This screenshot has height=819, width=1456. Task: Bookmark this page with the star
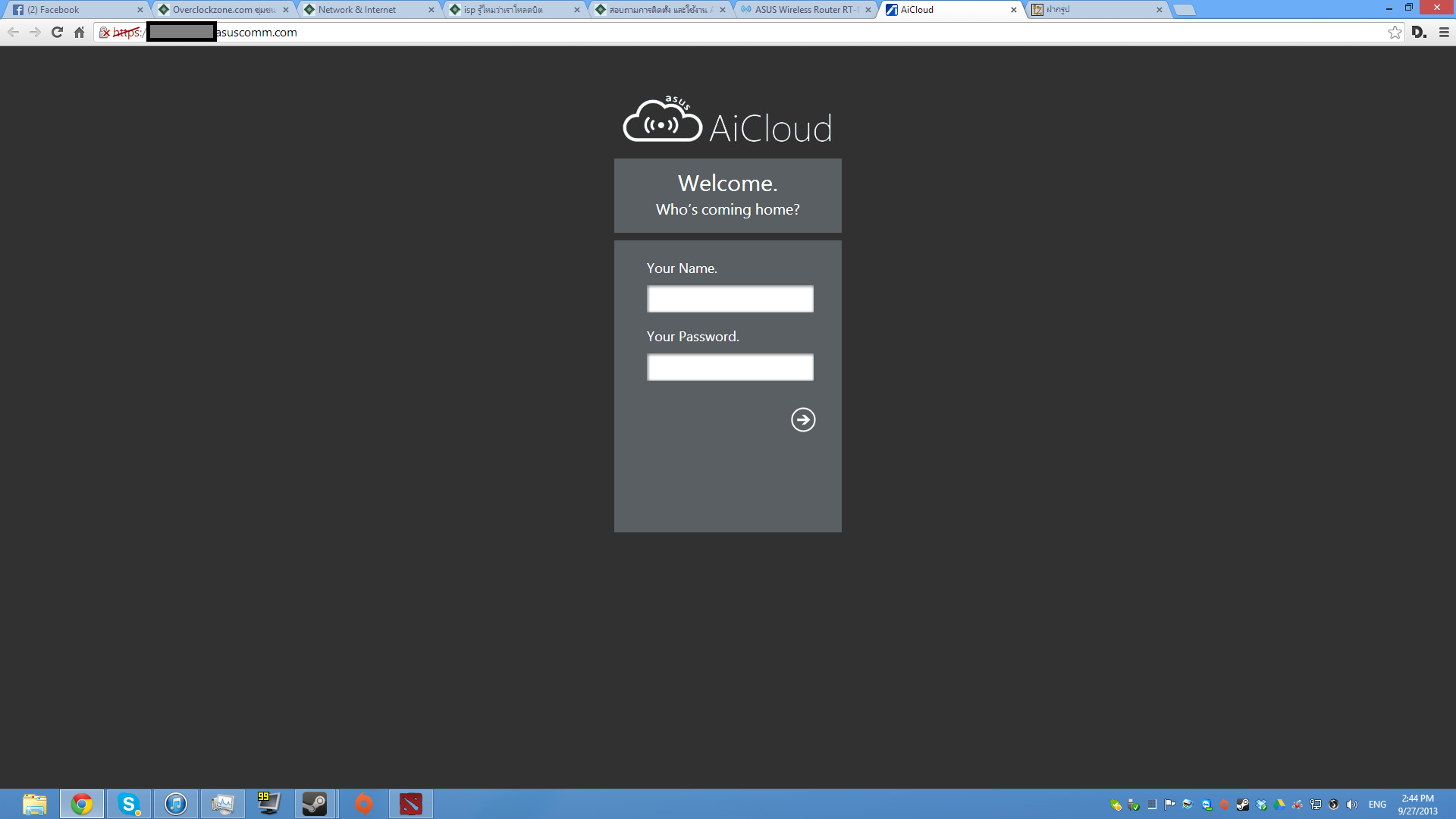(x=1395, y=32)
